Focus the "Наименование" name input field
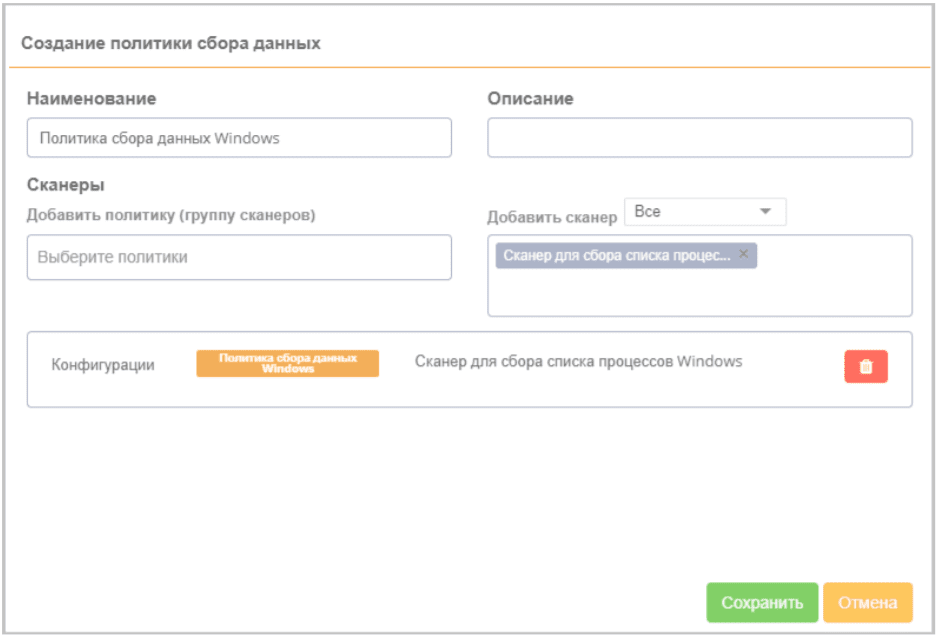This screenshot has height=636, width=938. 239,138
